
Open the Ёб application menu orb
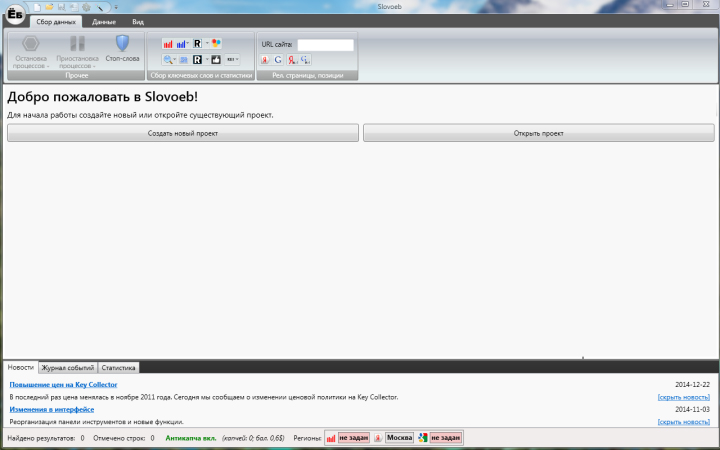click(x=15, y=14)
